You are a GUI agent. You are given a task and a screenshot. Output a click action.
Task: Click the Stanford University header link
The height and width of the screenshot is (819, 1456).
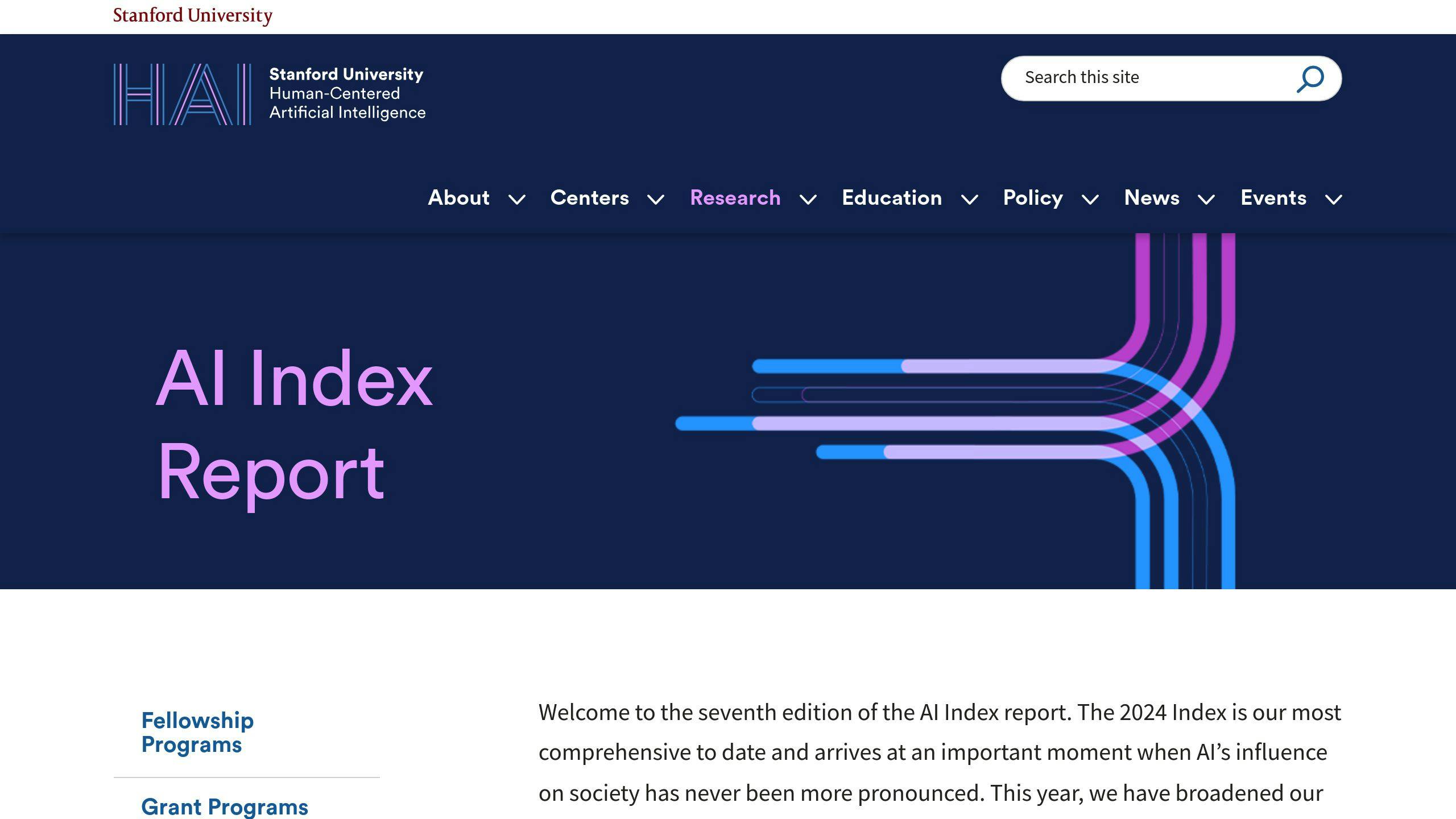(x=193, y=15)
